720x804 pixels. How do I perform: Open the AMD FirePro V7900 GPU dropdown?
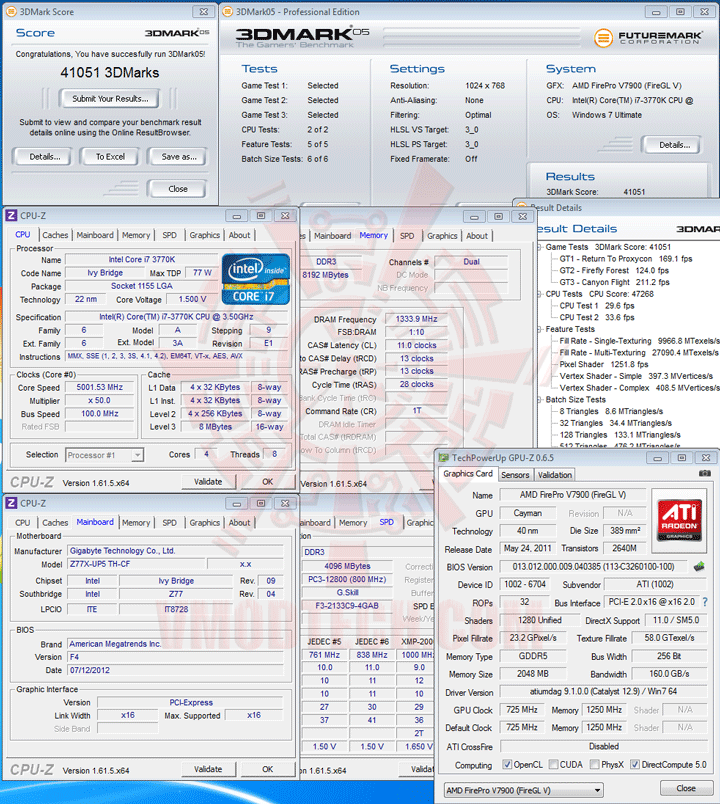(523, 790)
